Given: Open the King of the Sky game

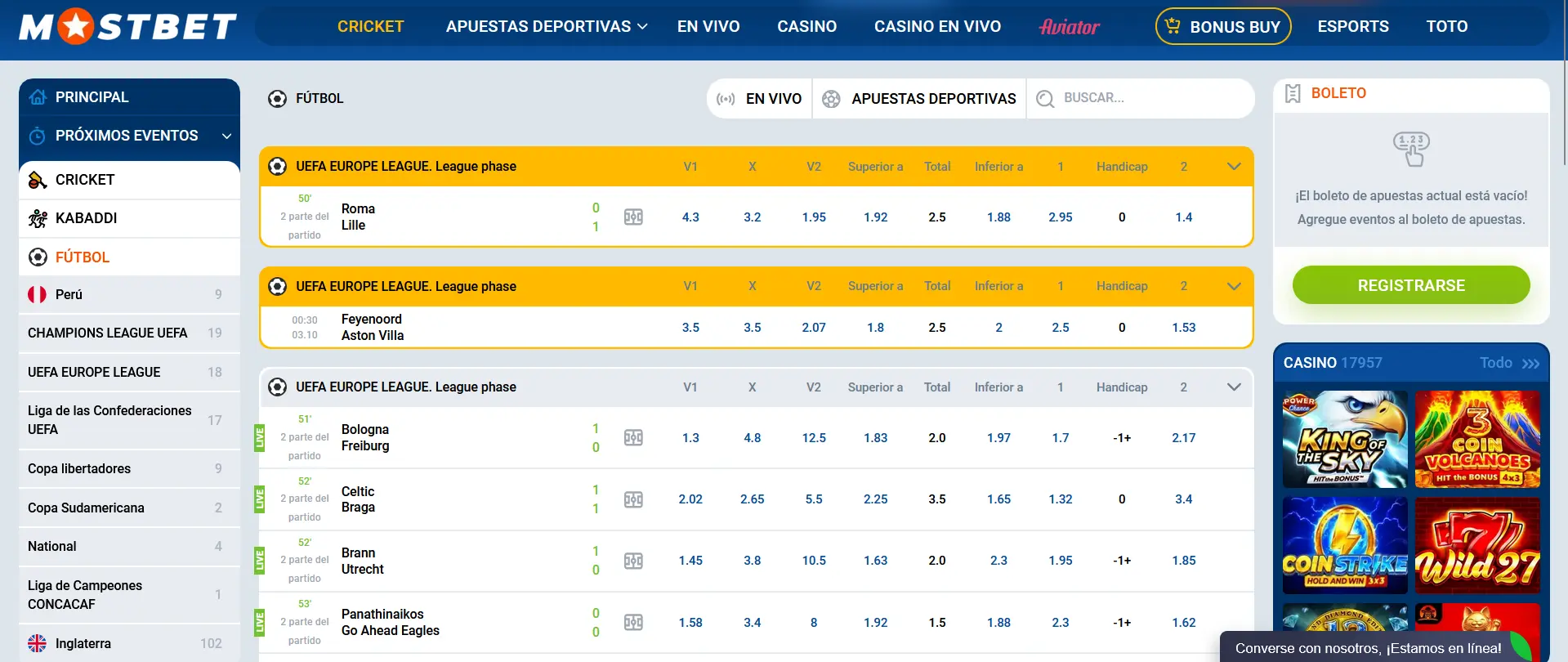Looking at the screenshot, I should click(x=1345, y=439).
